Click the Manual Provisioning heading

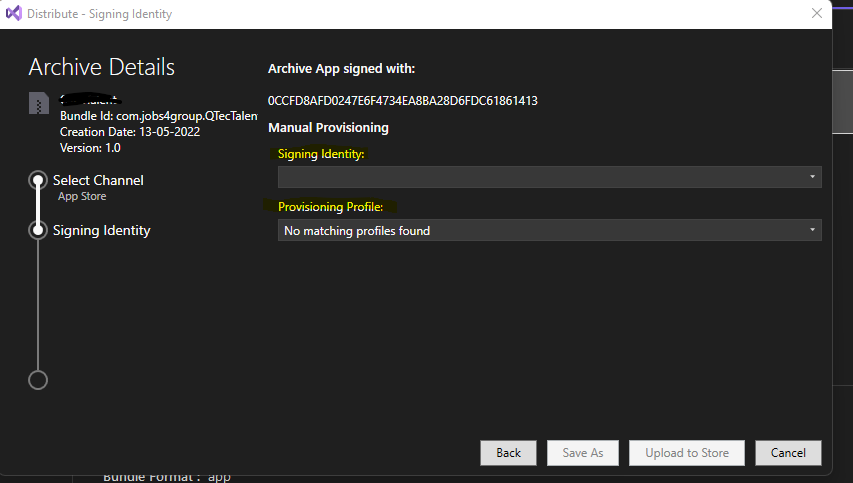click(328, 128)
